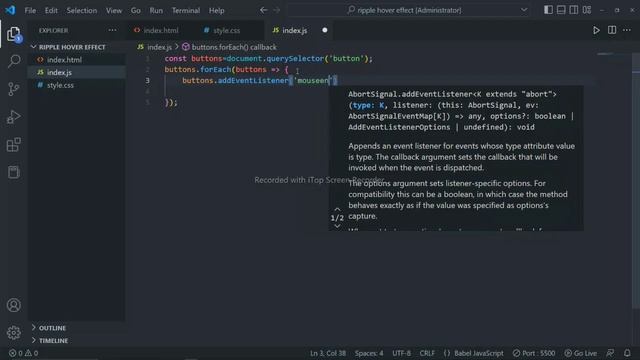
Task: Select the index.js editor tab
Action: coord(295,30)
